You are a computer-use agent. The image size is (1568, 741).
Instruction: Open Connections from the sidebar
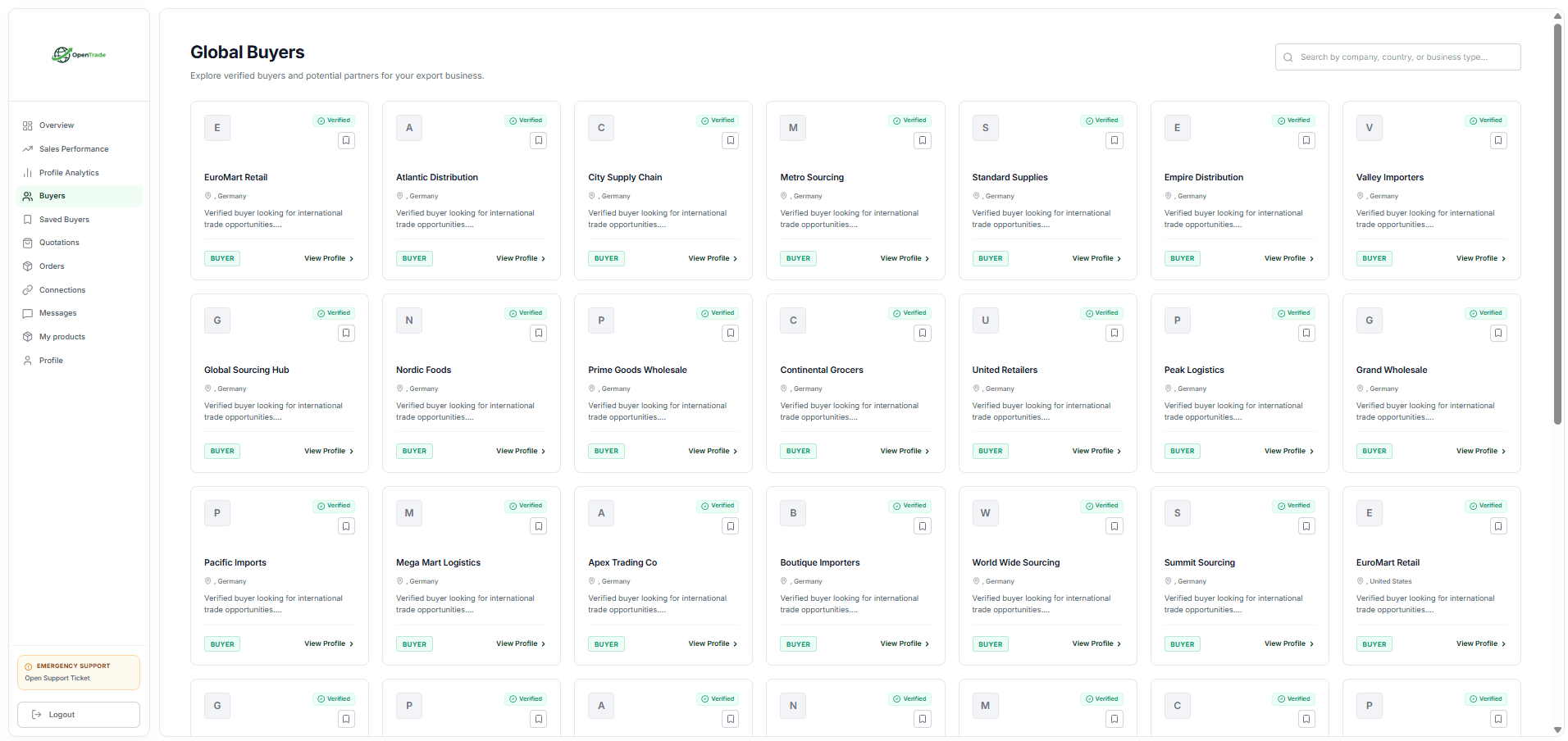pos(79,290)
